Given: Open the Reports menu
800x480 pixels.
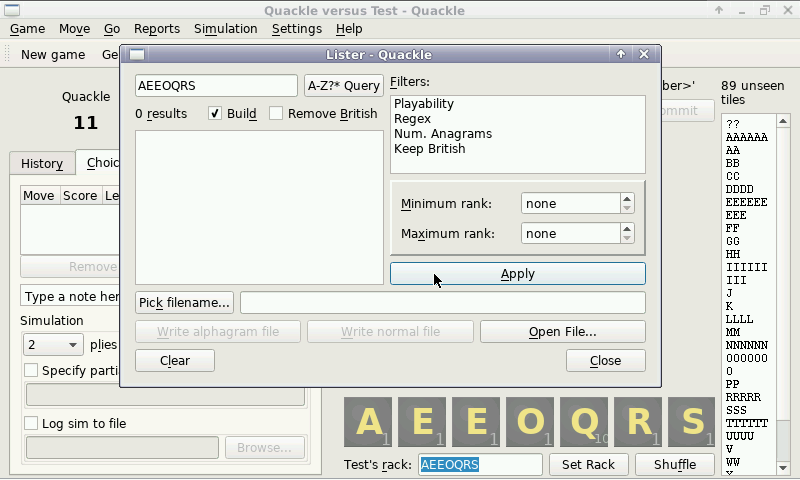Looking at the screenshot, I should [x=157, y=29].
